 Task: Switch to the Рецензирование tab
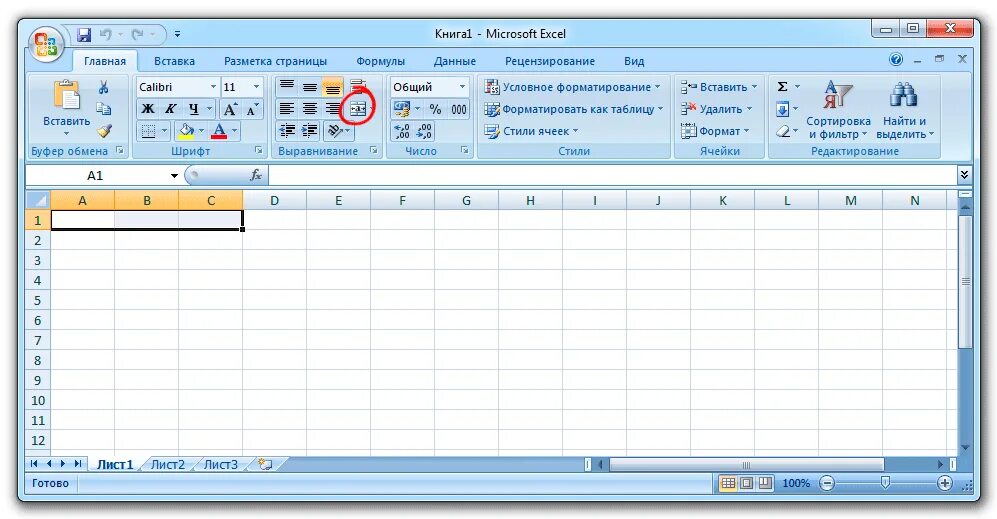pos(549,61)
